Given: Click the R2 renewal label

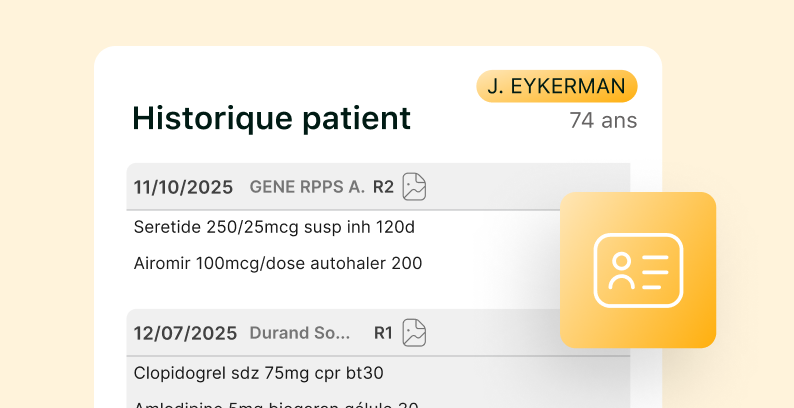Looking at the screenshot, I should 383,187.
